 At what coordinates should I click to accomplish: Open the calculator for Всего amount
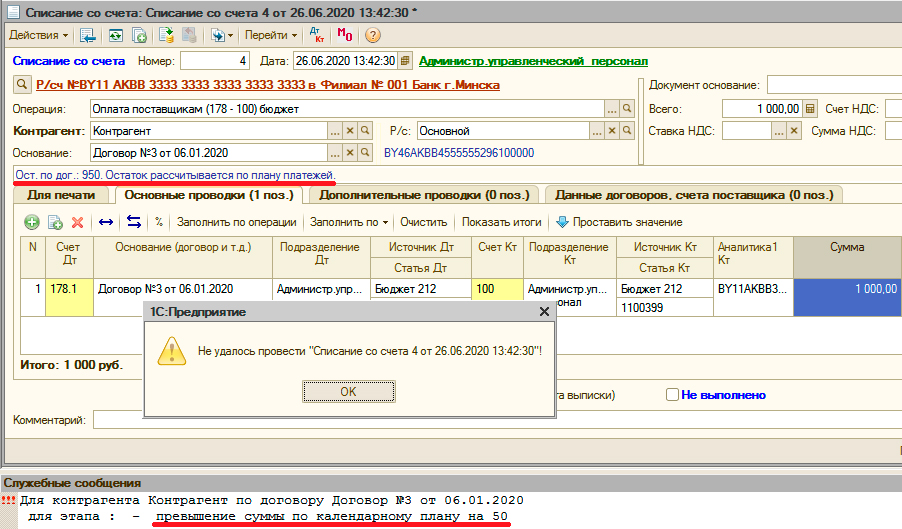tap(810, 108)
